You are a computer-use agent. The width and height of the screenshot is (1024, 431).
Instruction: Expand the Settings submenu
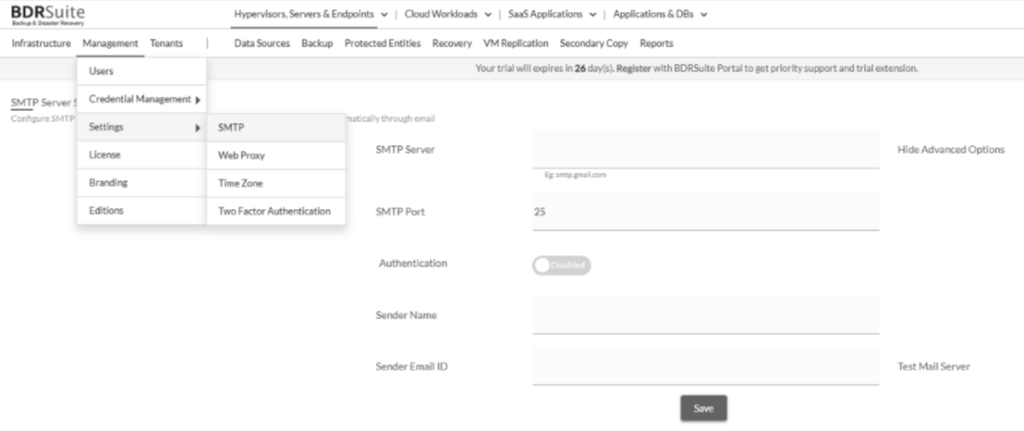click(142, 127)
